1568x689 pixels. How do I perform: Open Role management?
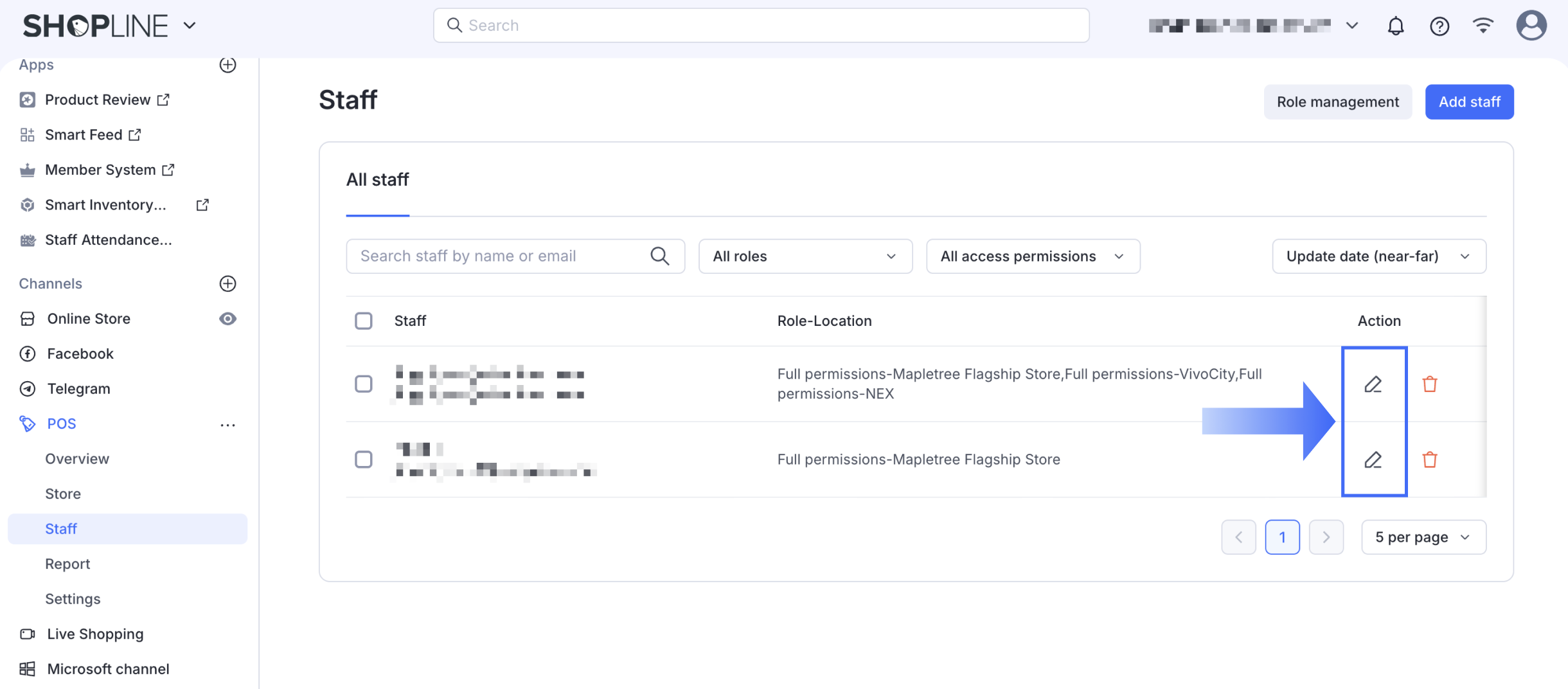click(1337, 102)
